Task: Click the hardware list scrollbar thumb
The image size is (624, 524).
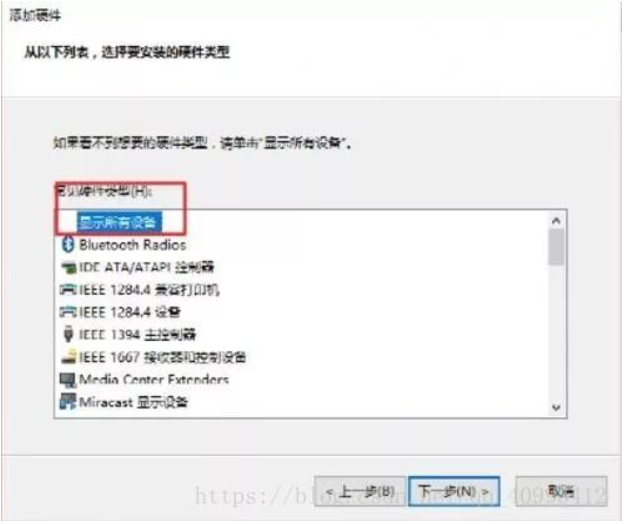Action: [556, 247]
